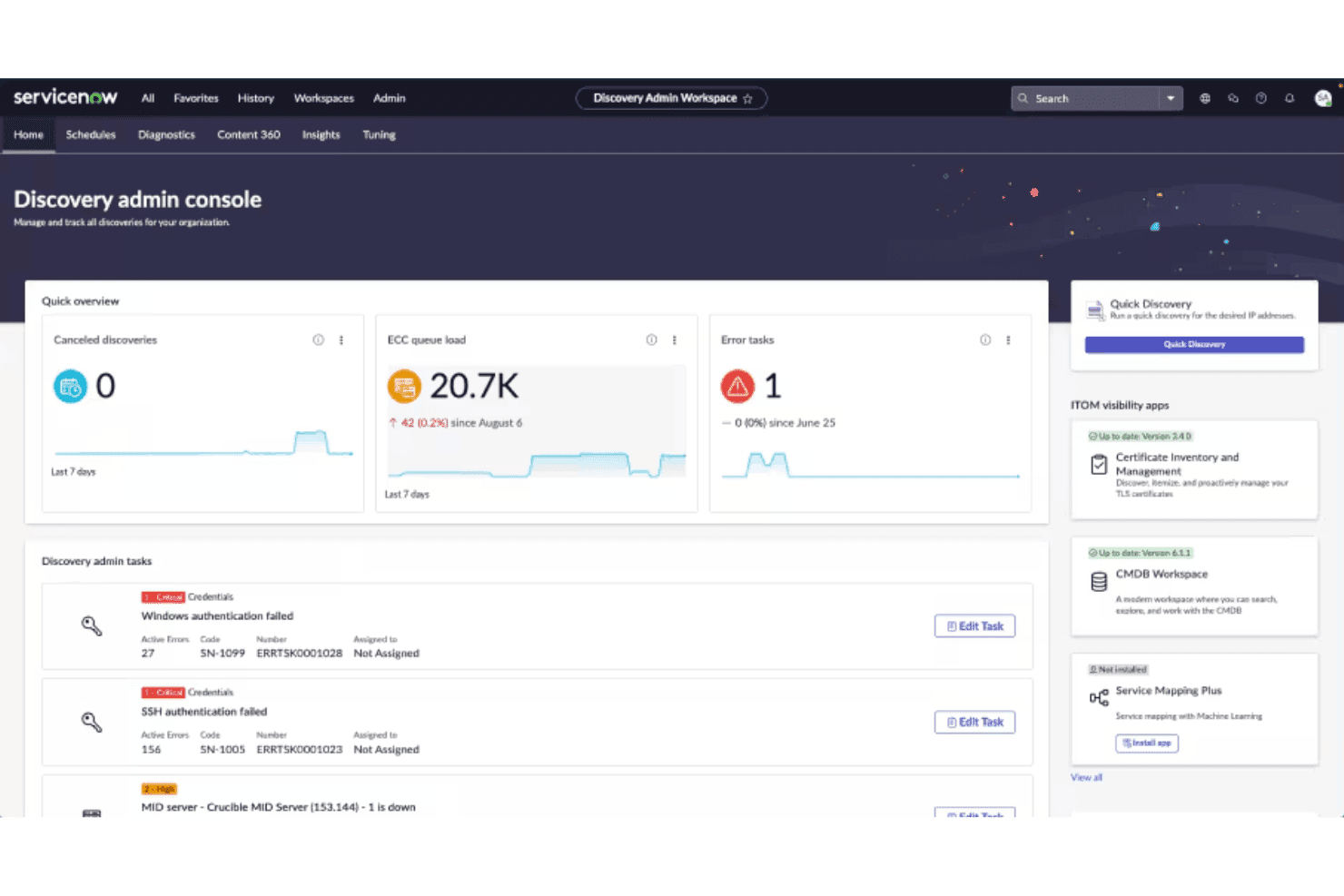
Task: Favorite the Discovery Admin Workspace with the star
Action: [748, 98]
